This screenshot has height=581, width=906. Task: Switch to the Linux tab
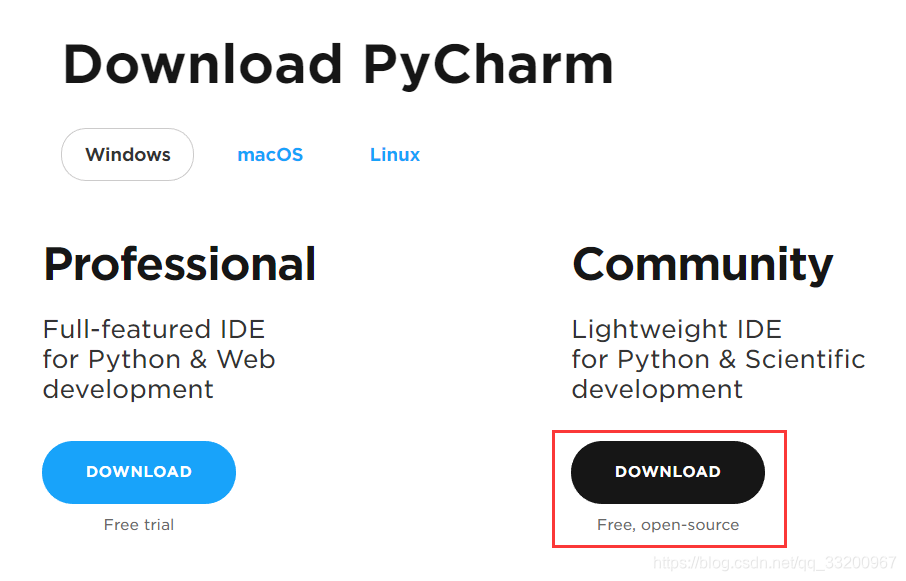(x=395, y=155)
